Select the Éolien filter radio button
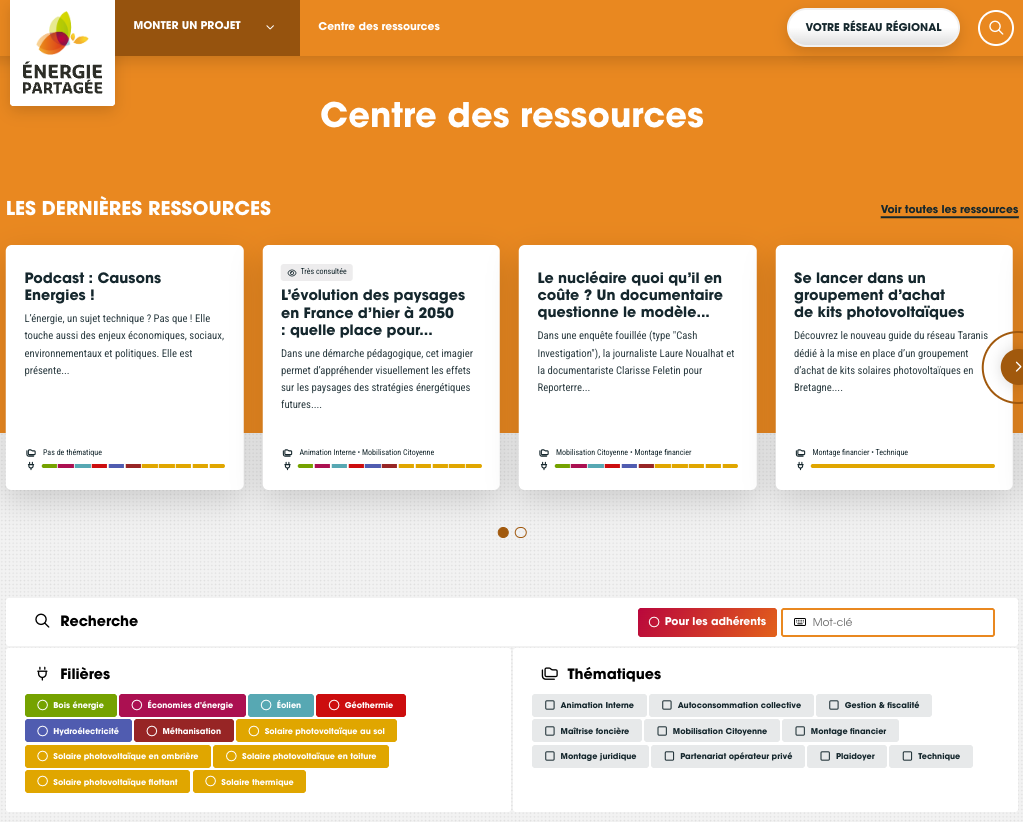1023x822 pixels. (266, 705)
